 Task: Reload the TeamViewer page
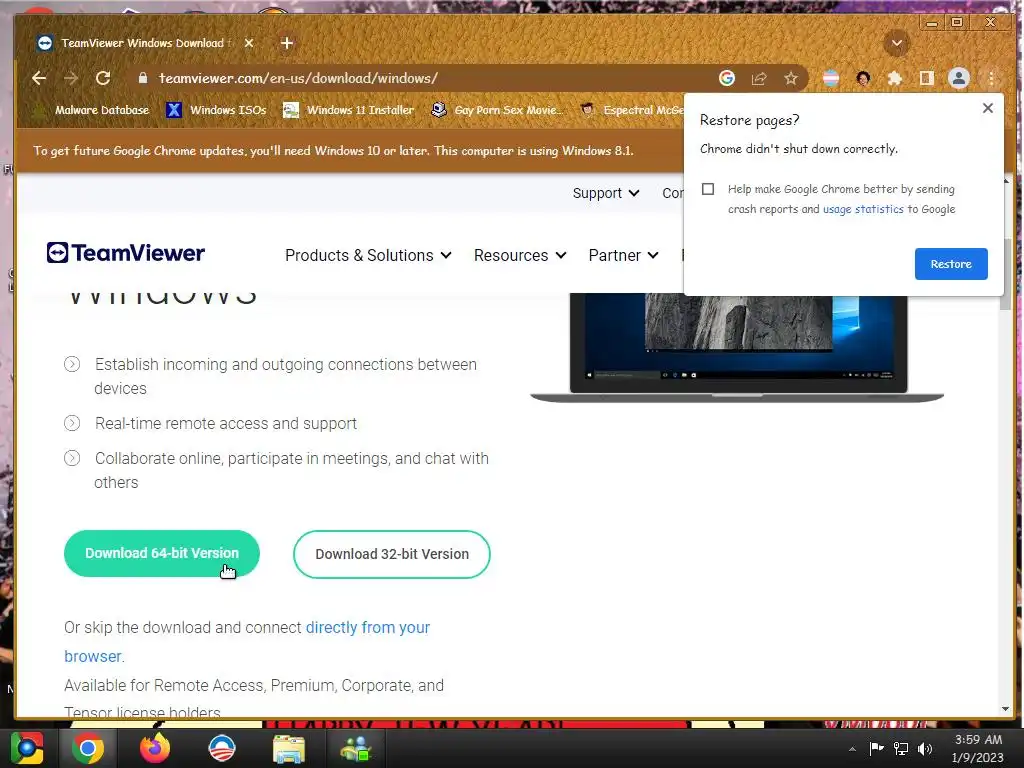coord(103,78)
